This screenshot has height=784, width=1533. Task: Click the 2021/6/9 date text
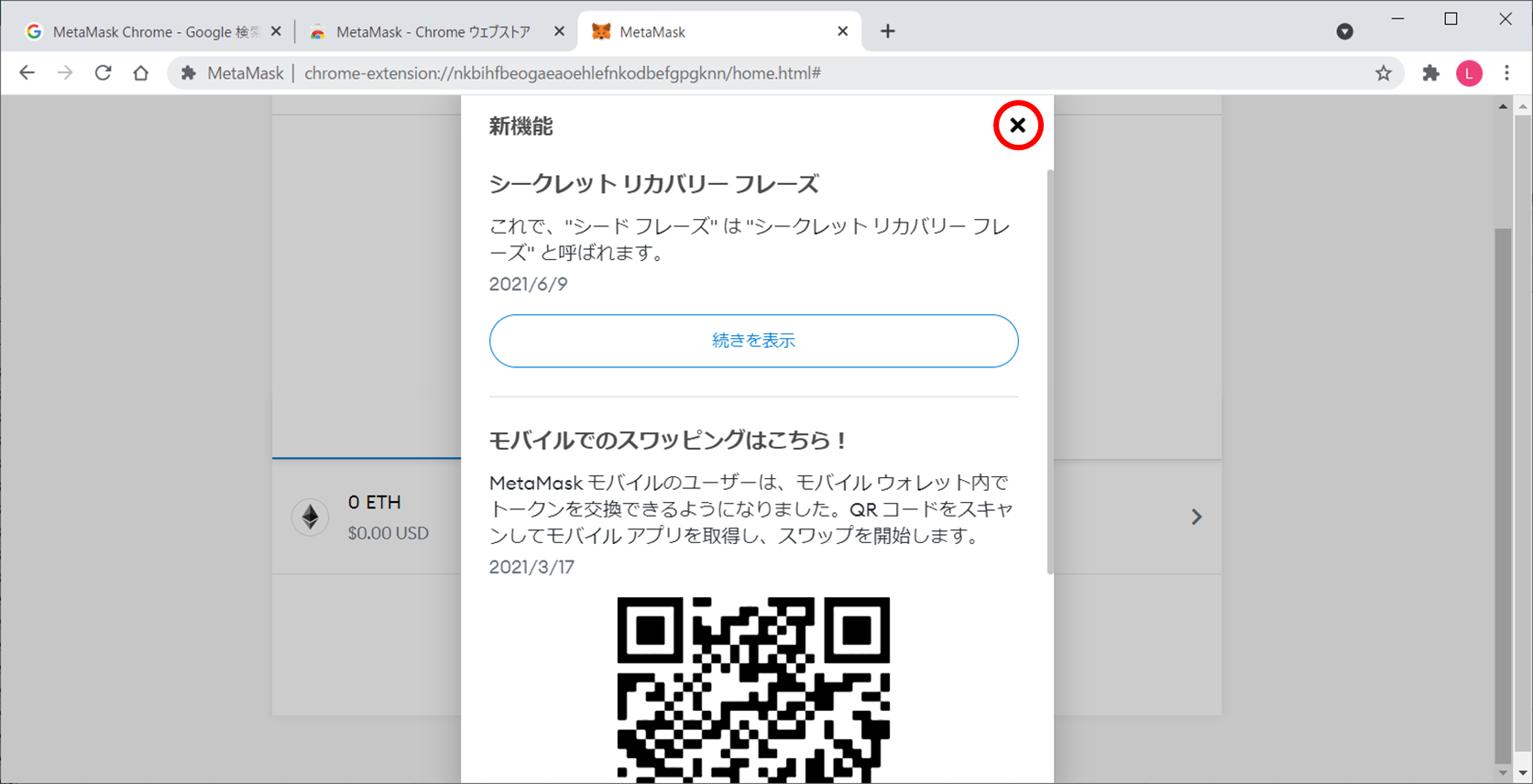[528, 284]
